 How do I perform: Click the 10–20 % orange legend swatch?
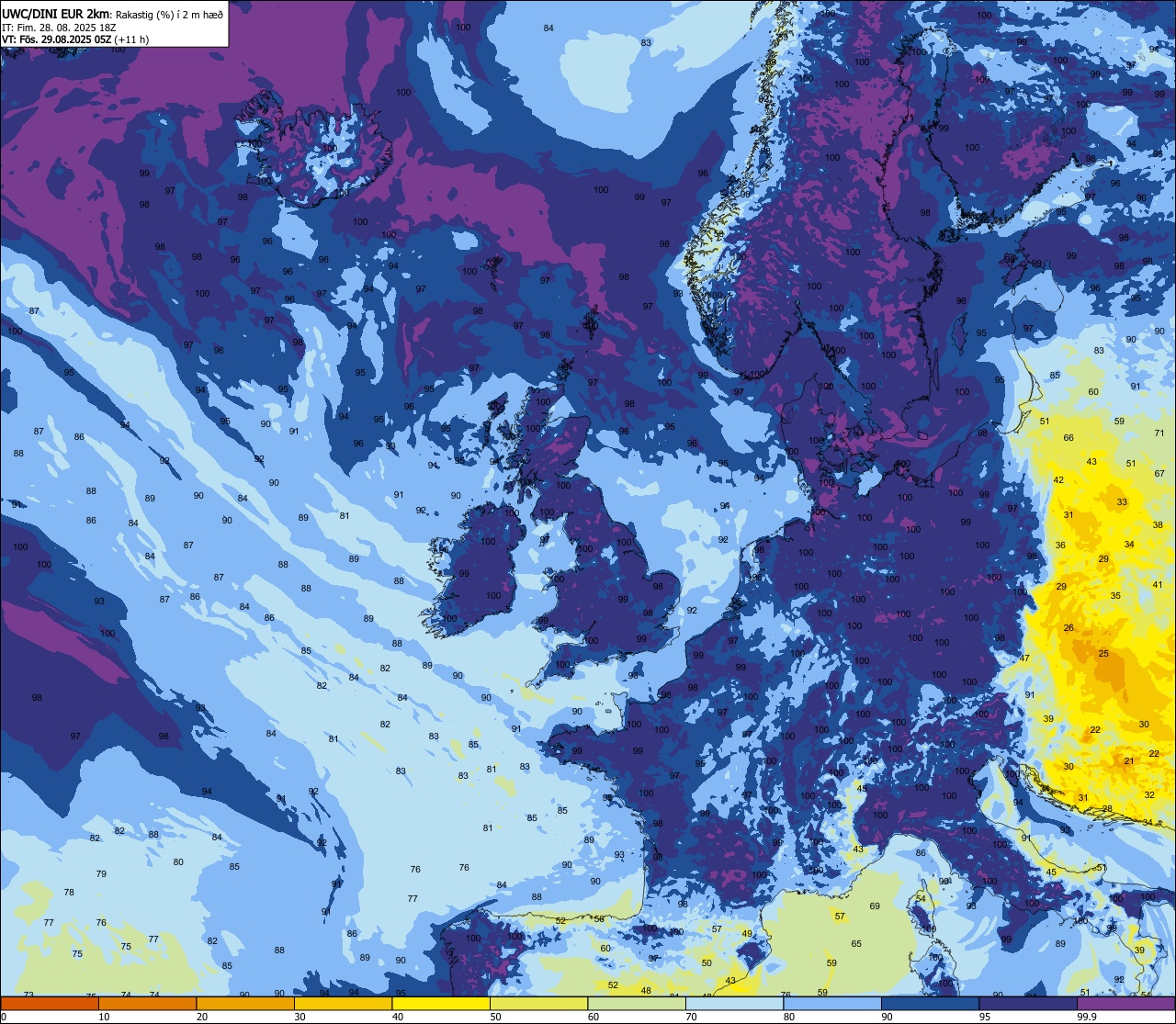pyautogui.click(x=147, y=1004)
